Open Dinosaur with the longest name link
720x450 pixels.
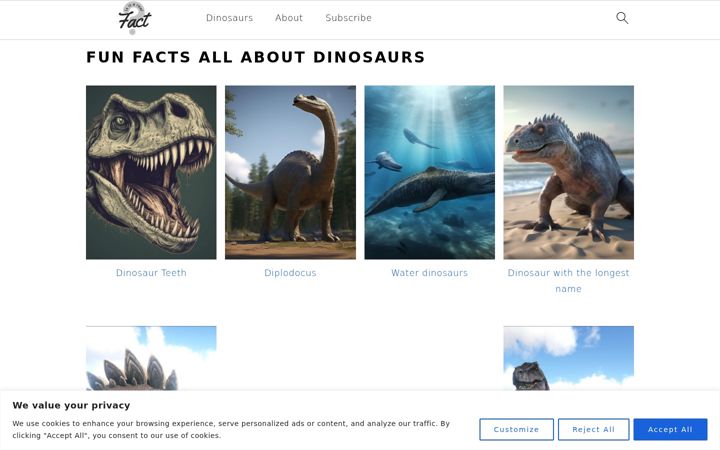(x=568, y=281)
